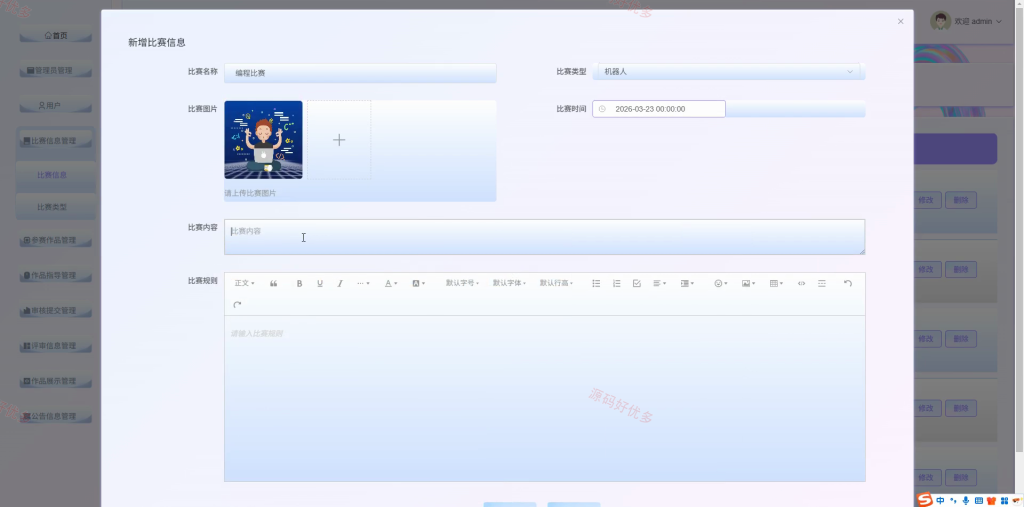Click the admin user avatar
The image size is (1024, 507).
click(940, 21)
